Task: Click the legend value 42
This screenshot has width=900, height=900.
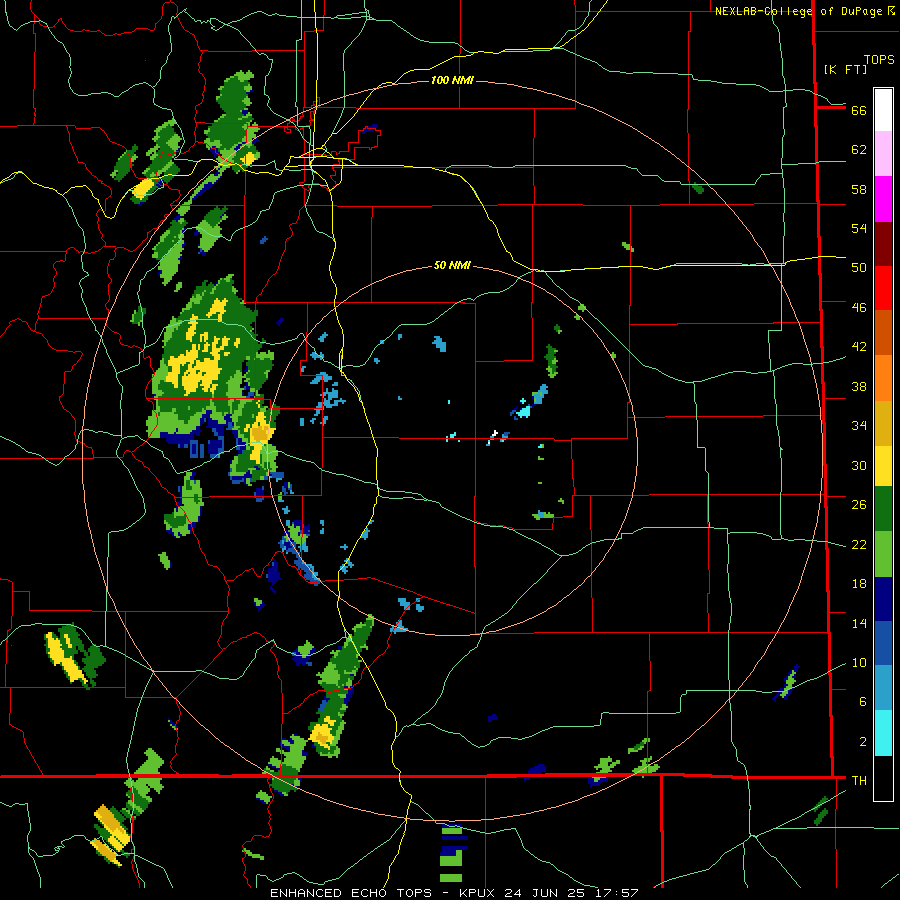Action: click(x=859, y=346)
